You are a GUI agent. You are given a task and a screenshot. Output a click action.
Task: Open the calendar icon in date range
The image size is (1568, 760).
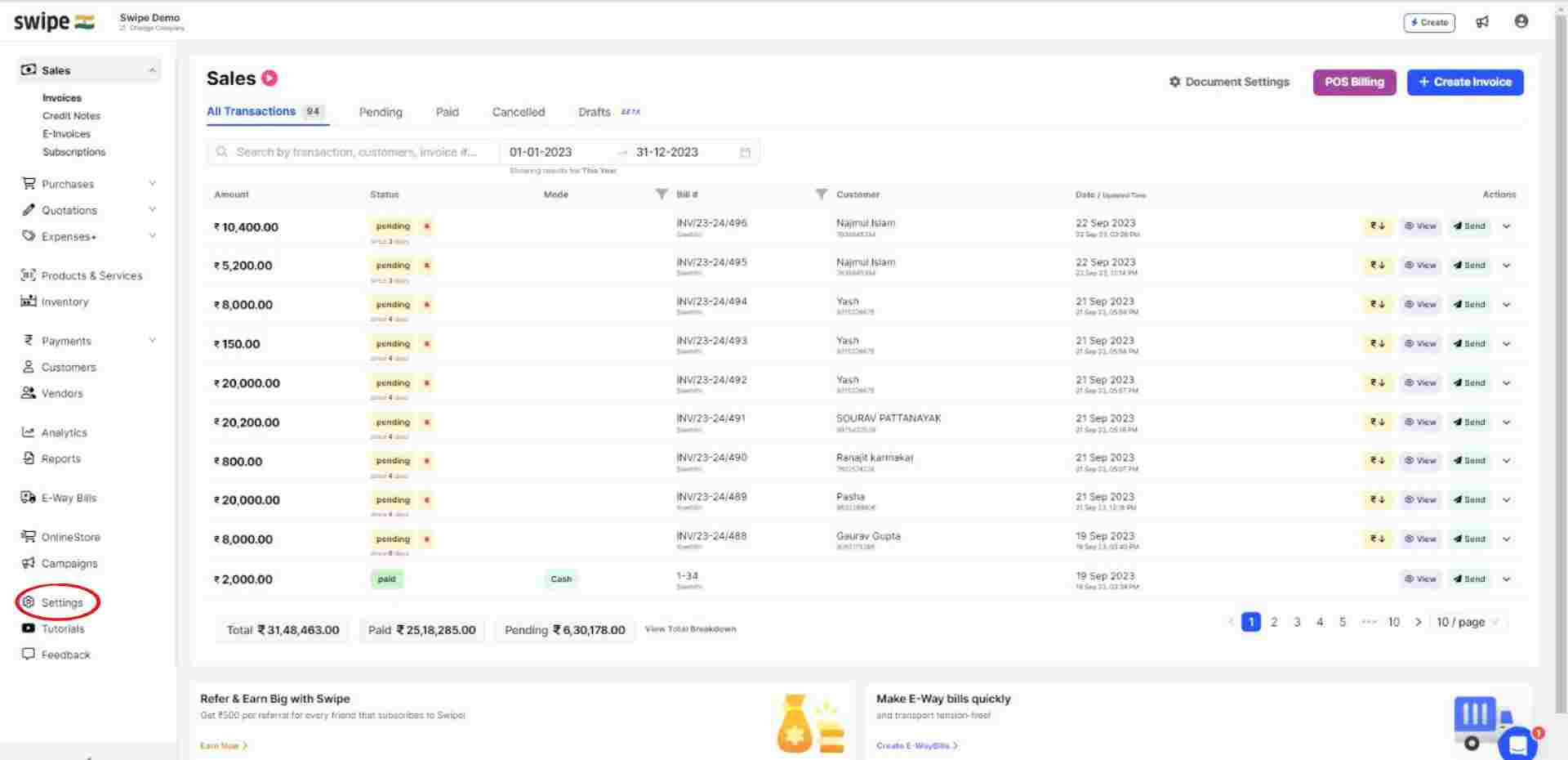point(745,153)
